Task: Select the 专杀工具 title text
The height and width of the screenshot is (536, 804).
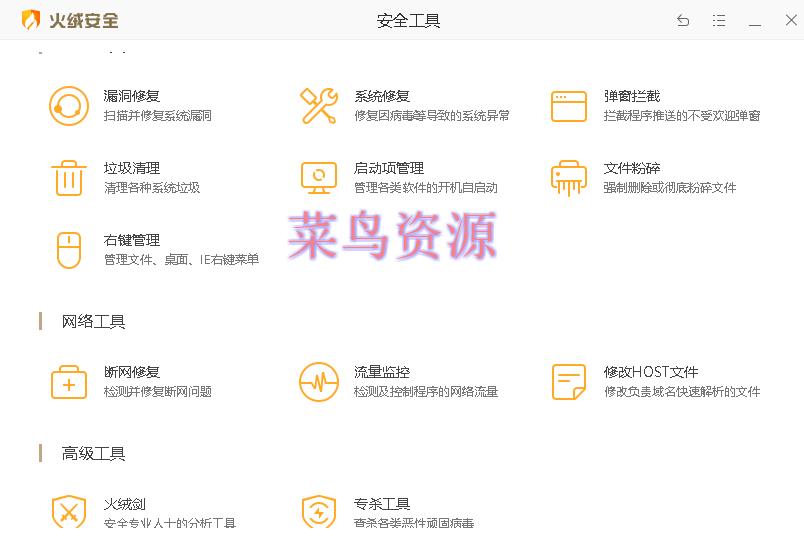Action: click(x=382, y=504)
